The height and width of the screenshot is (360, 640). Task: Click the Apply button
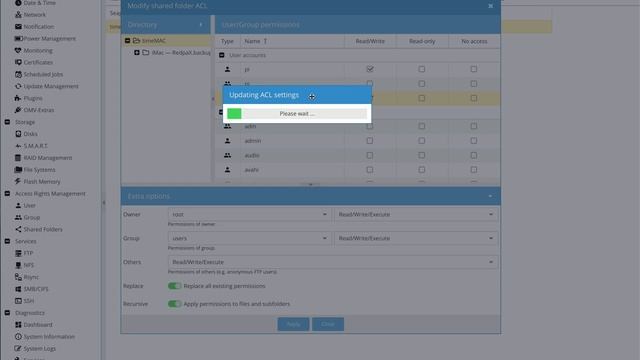[293, 324]
